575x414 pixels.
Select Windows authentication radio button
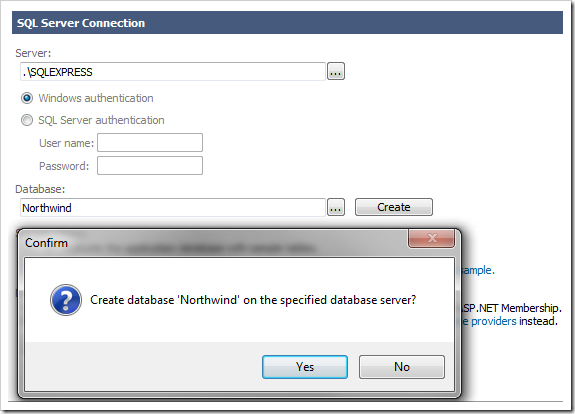pyautogui.click(x=27, y=98)
